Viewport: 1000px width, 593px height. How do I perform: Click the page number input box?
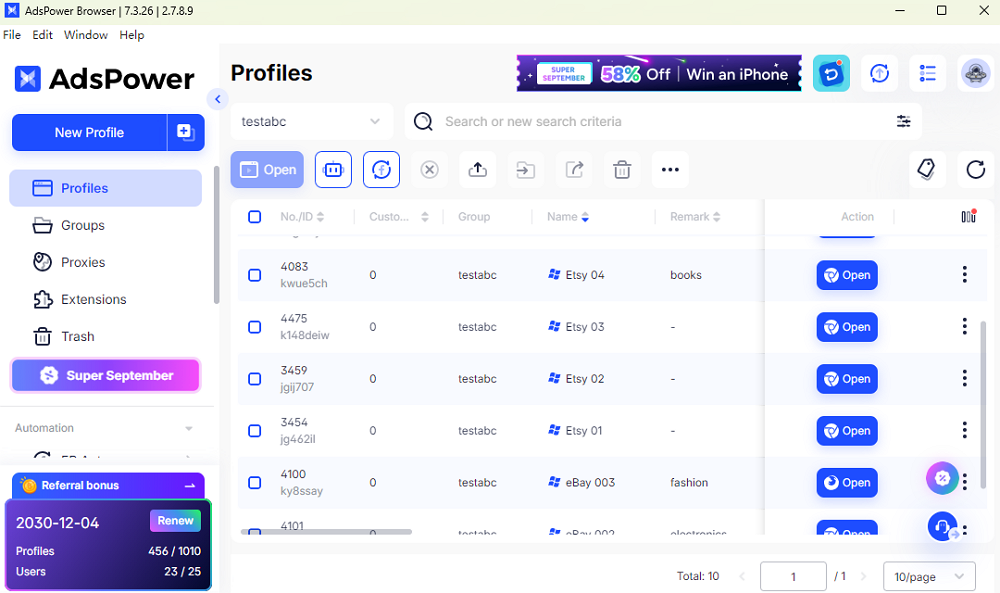[x=793, y=576]
